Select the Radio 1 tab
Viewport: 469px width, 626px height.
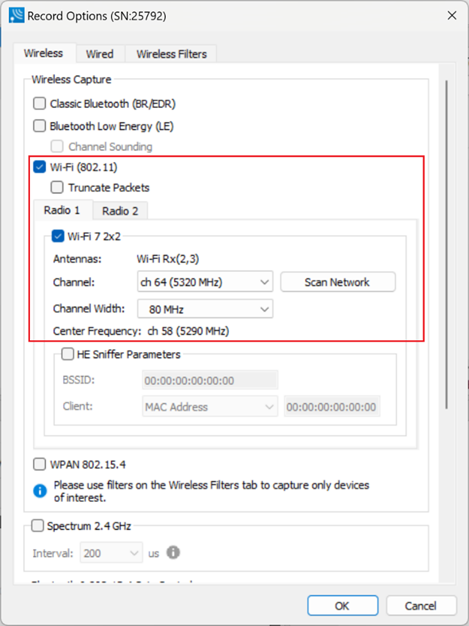pyautogui.click(x=62, y=210)
